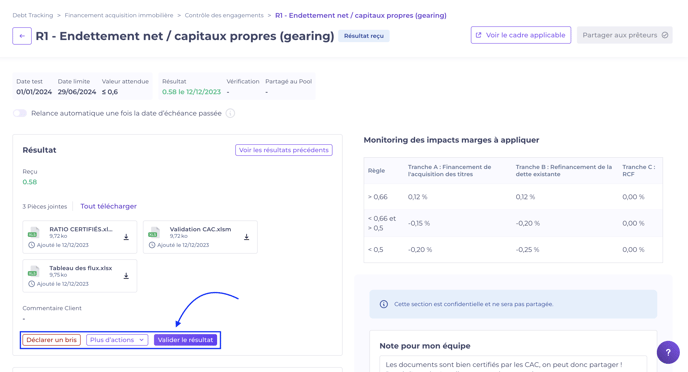The height and width of the screenshot is (372, 688).
Task: Click Partager aux prêteurs button
Action: [625, 35]
